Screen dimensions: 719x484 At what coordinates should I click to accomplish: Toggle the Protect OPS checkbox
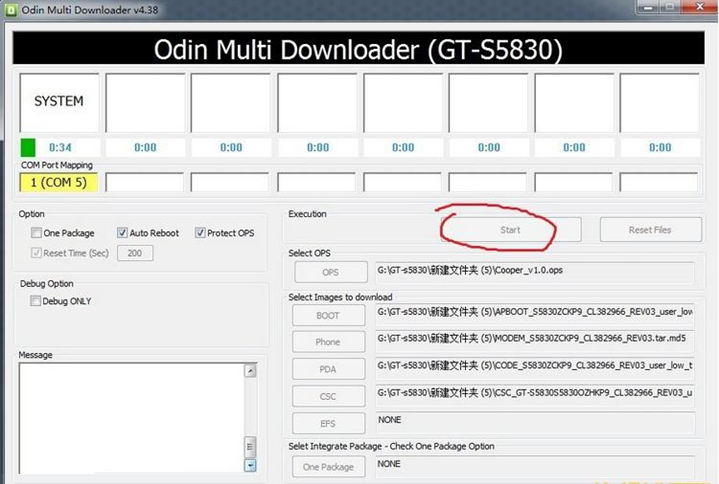(x=200, y=233)
